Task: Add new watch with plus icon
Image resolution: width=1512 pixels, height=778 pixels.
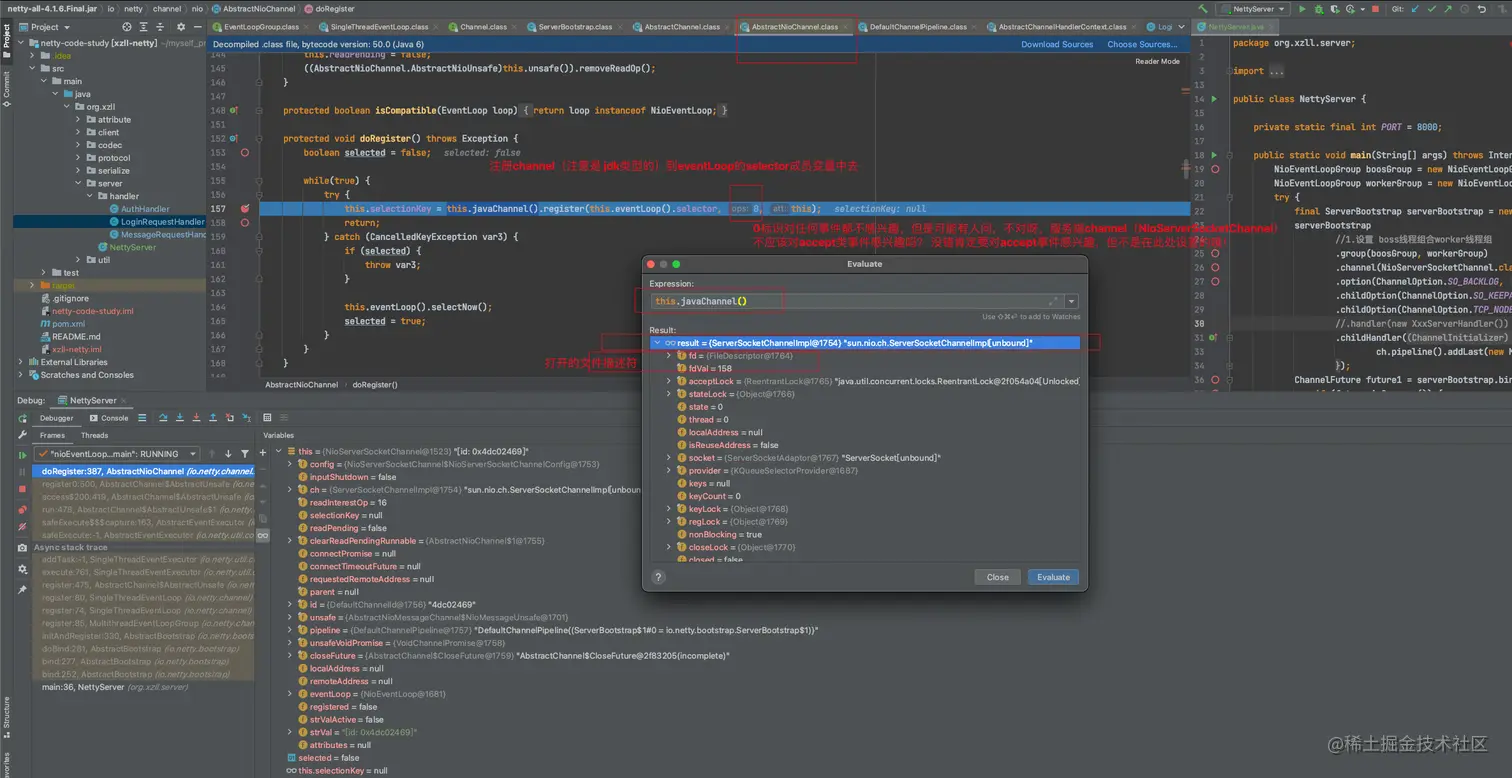Action: click(x=262, y=453)
